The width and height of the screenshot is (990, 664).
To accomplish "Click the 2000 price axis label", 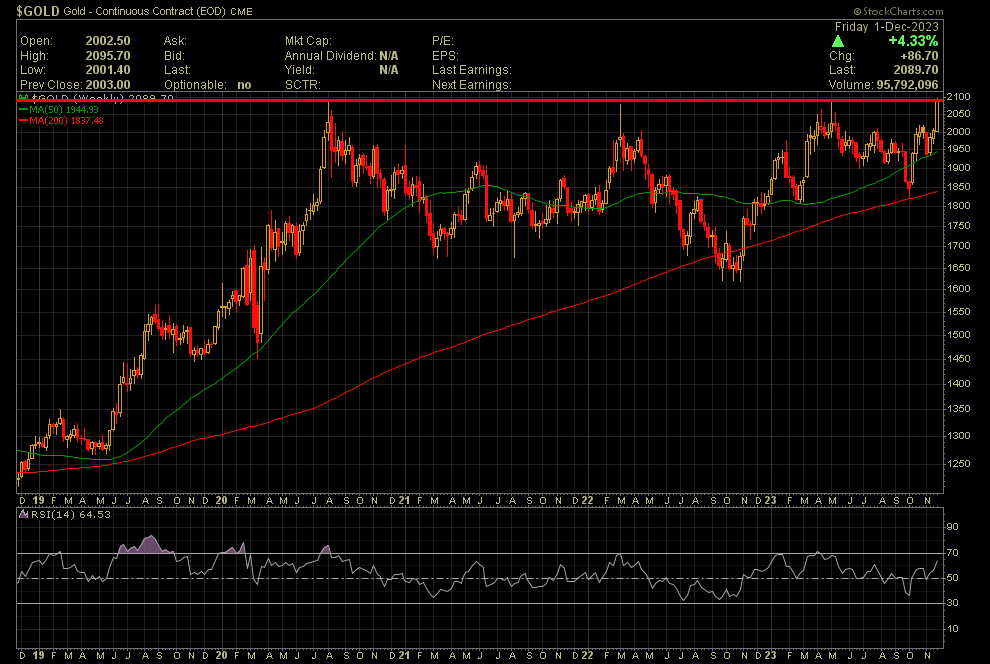I will [x=958, y=131].
